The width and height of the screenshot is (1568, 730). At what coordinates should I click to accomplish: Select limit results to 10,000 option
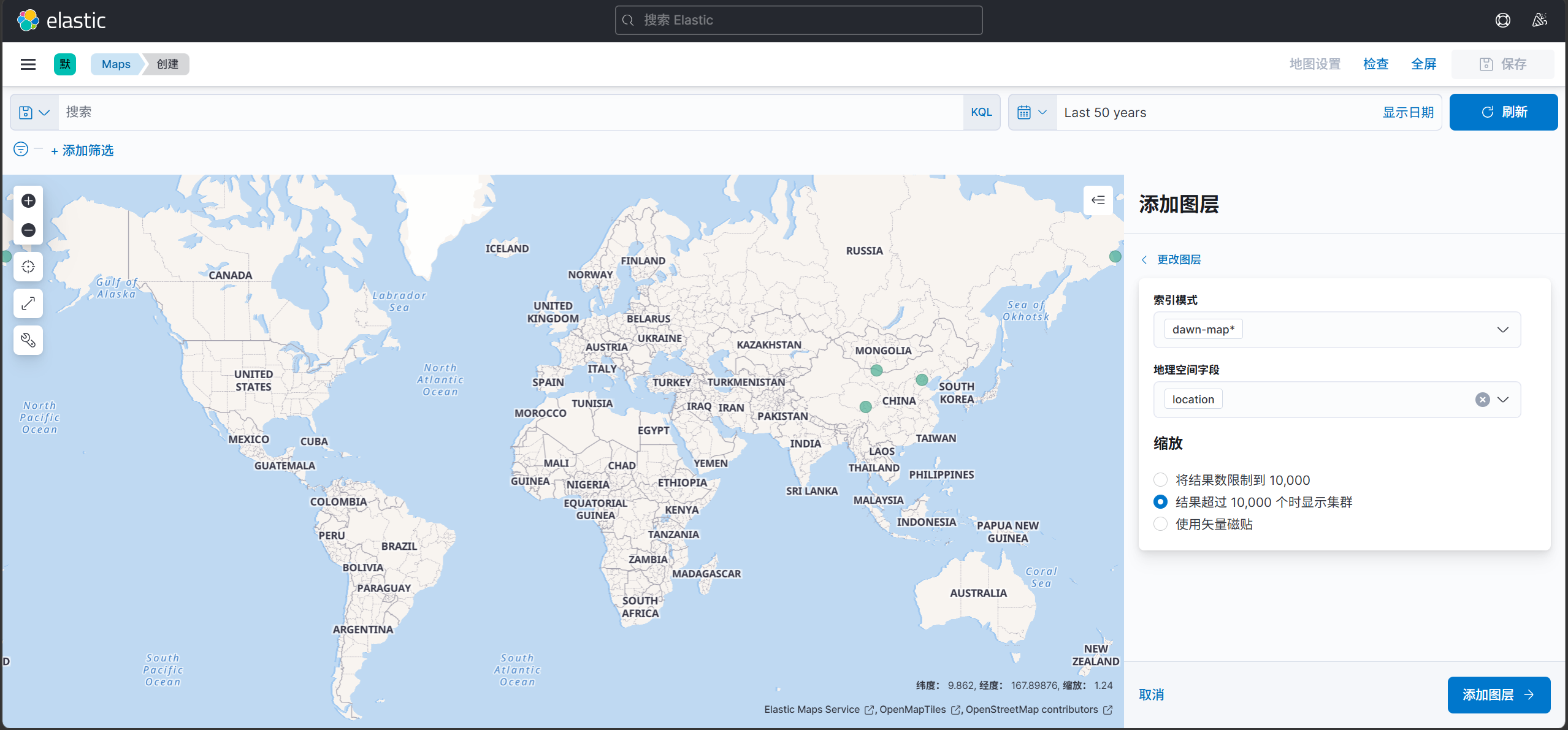pos(1160,480)
